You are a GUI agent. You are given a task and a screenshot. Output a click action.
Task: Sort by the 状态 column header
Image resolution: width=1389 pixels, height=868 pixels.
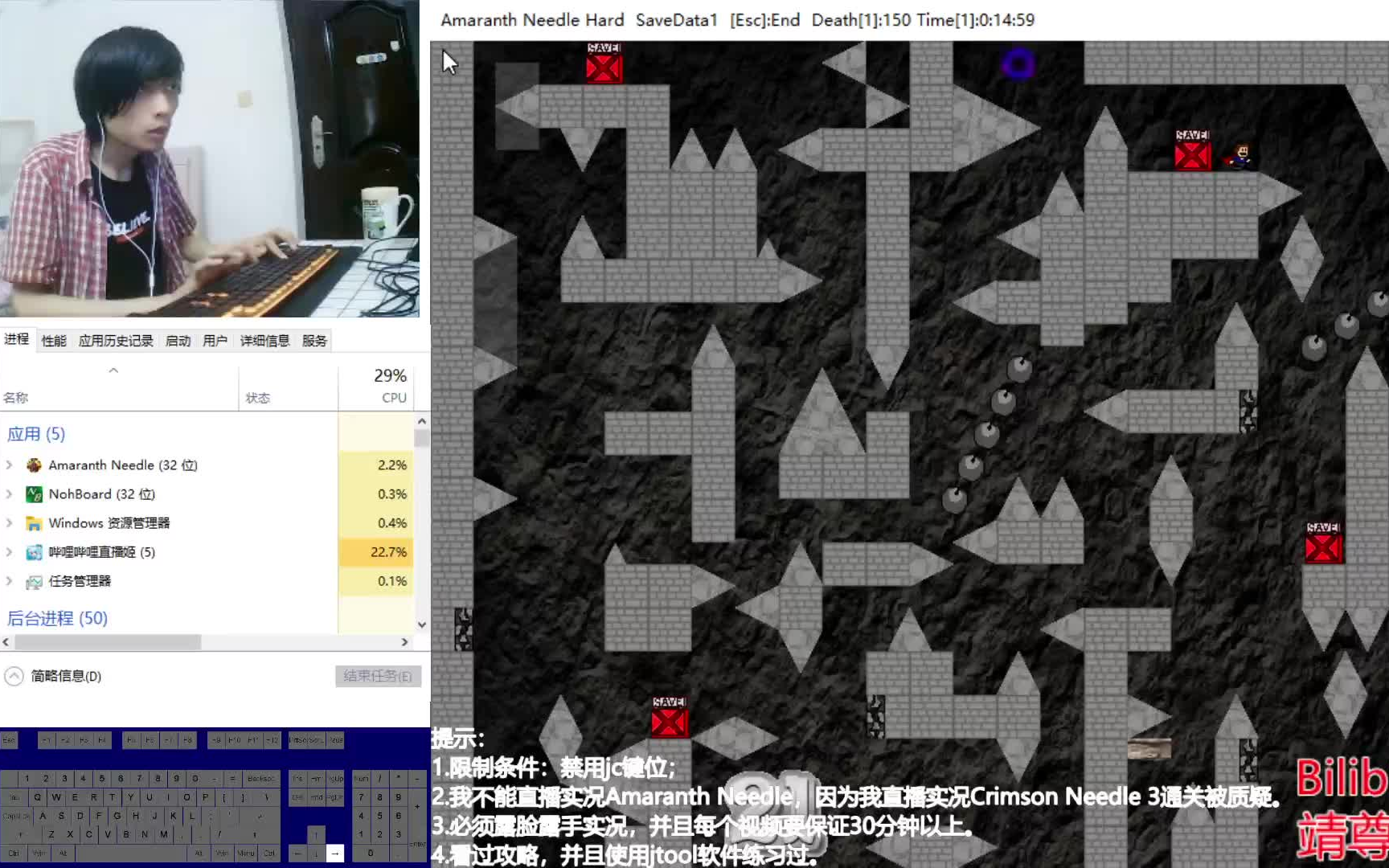point(288,389)
